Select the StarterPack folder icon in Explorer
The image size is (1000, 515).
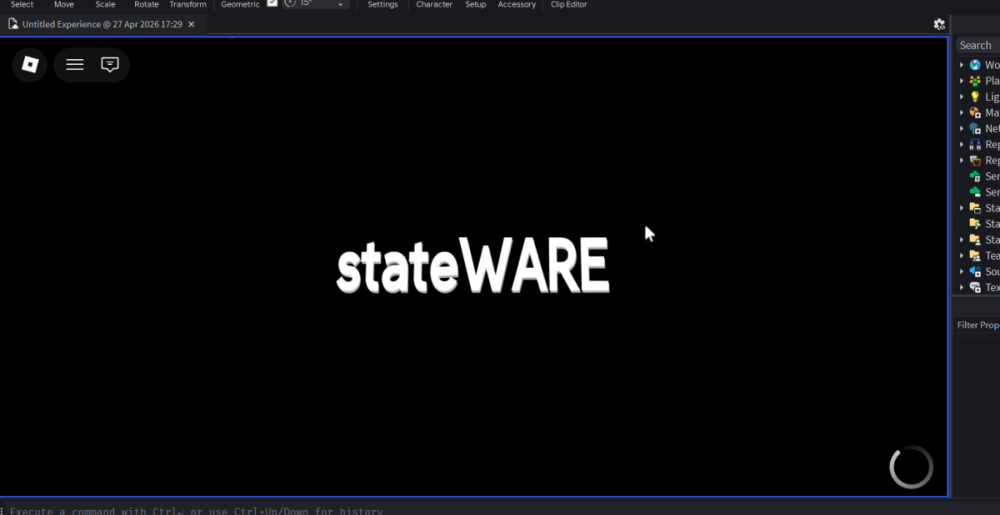(x=974, y=224)
